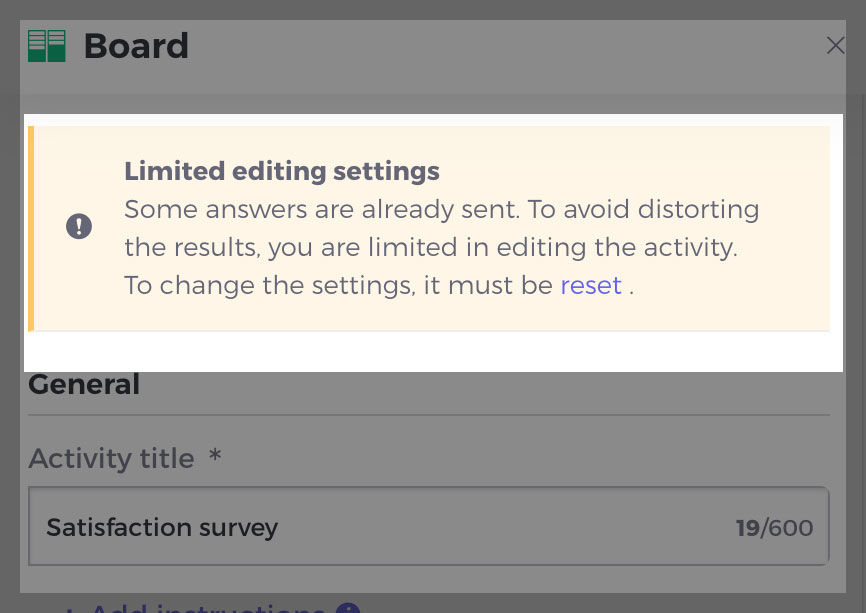
Task: Click the green Board activity icon
Action: pos(47,46)
